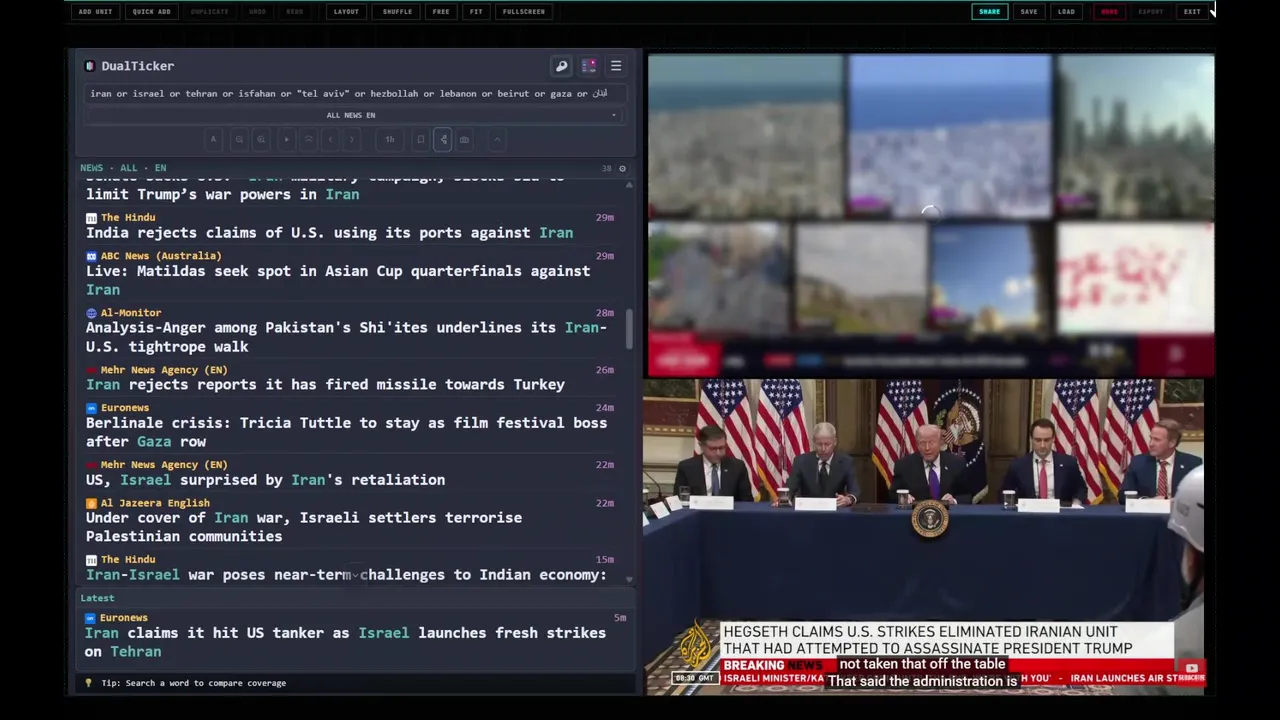Open 'India rejects claims of U.S. using its ports' headline
1280x720 pixels.
(x=329, y=233)
